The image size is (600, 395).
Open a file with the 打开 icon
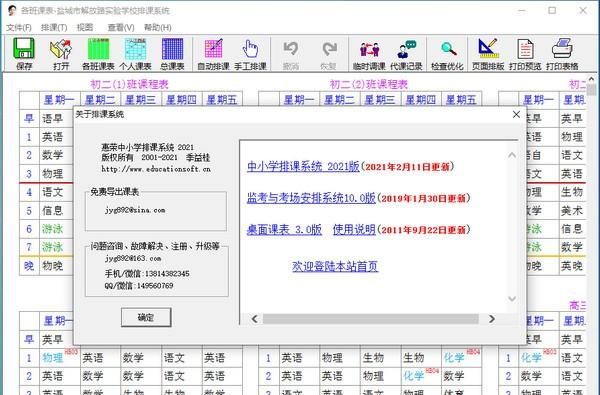[61, 54]
